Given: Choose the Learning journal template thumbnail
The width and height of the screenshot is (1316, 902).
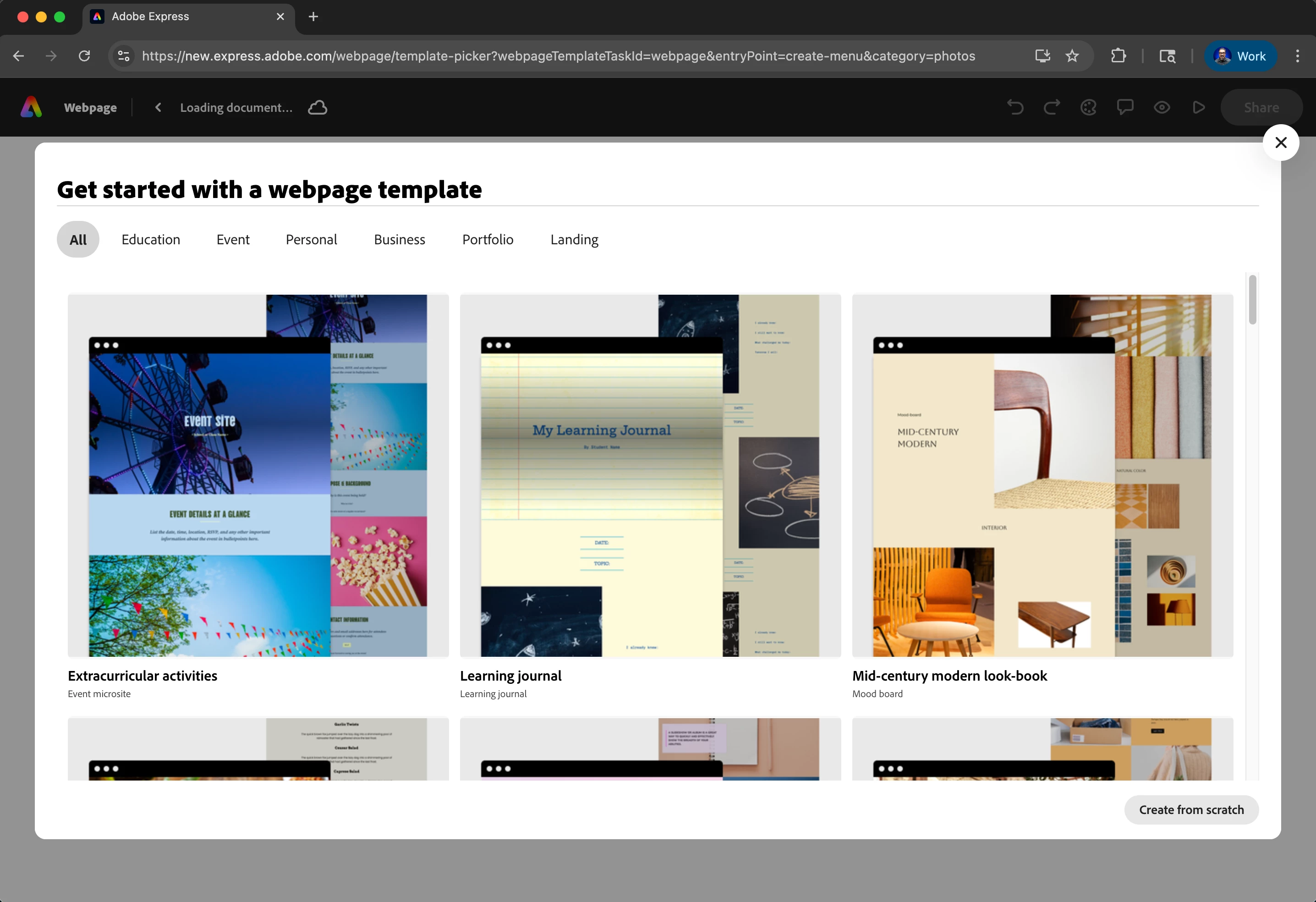Looking at the screenshot, I should click(650, 475).
